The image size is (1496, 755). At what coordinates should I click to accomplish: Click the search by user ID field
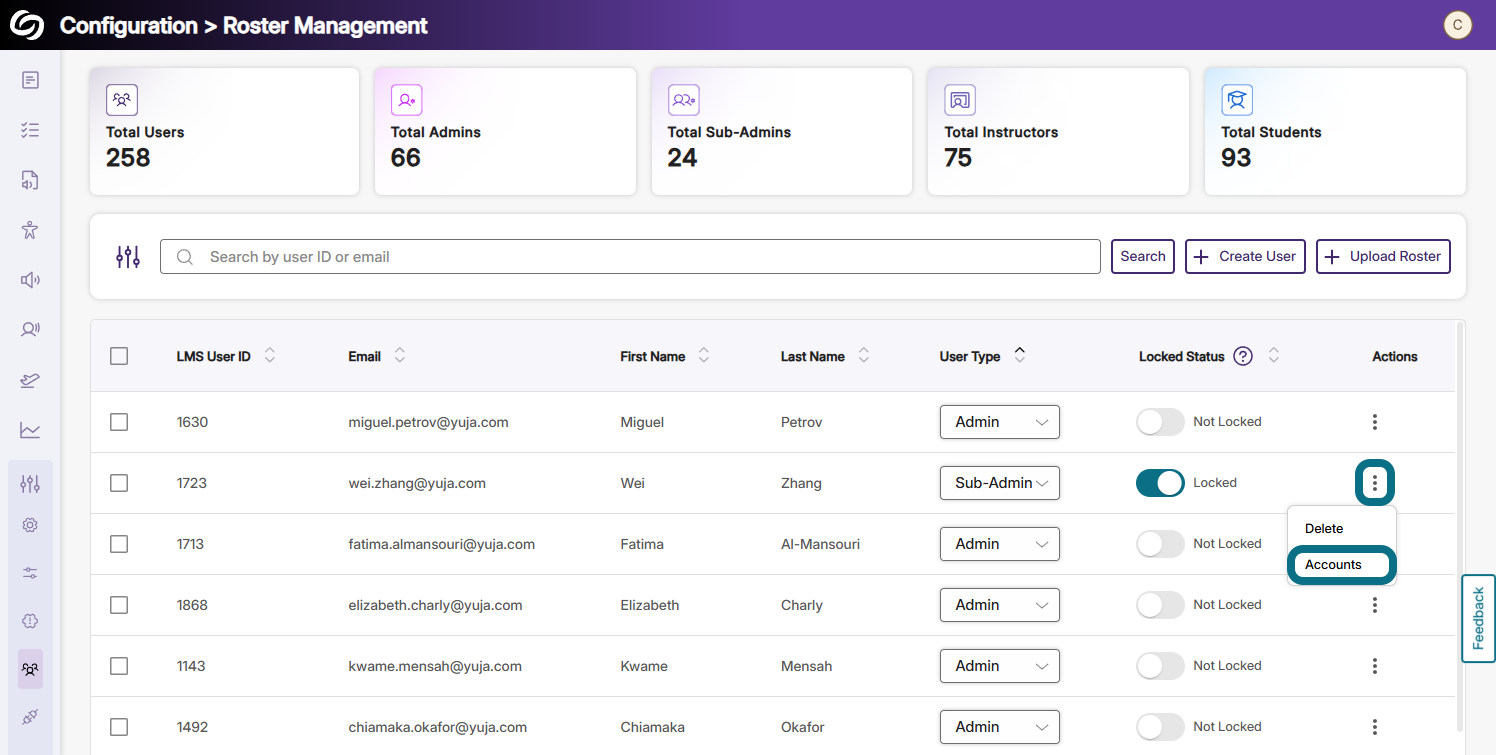click(630, 257)
